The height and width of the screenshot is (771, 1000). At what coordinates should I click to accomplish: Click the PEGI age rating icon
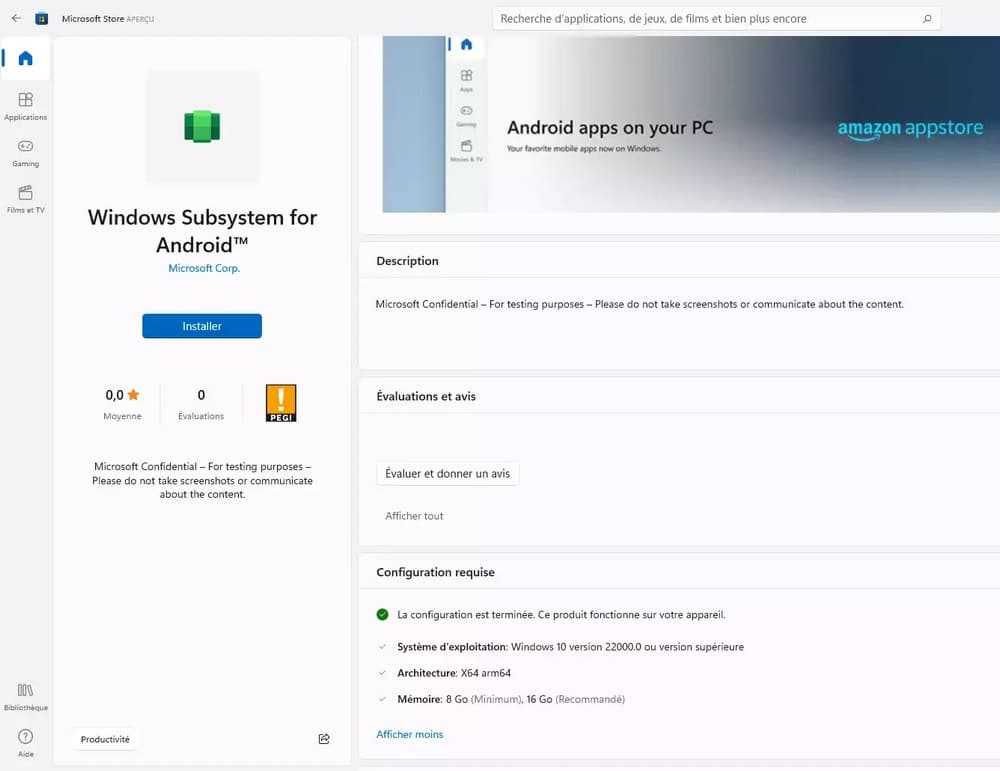[x=281, y=402]
